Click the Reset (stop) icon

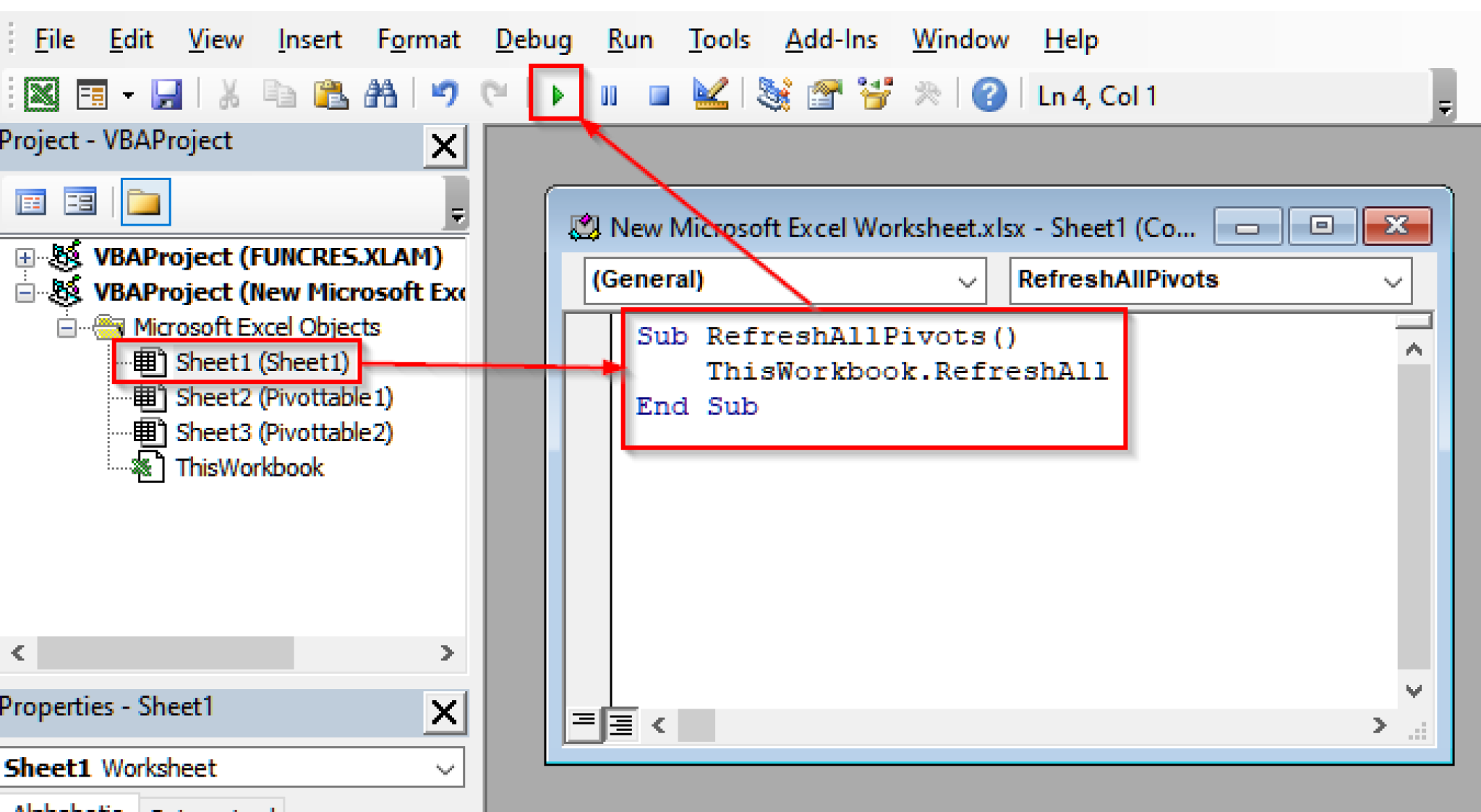(x=658, y=94)
